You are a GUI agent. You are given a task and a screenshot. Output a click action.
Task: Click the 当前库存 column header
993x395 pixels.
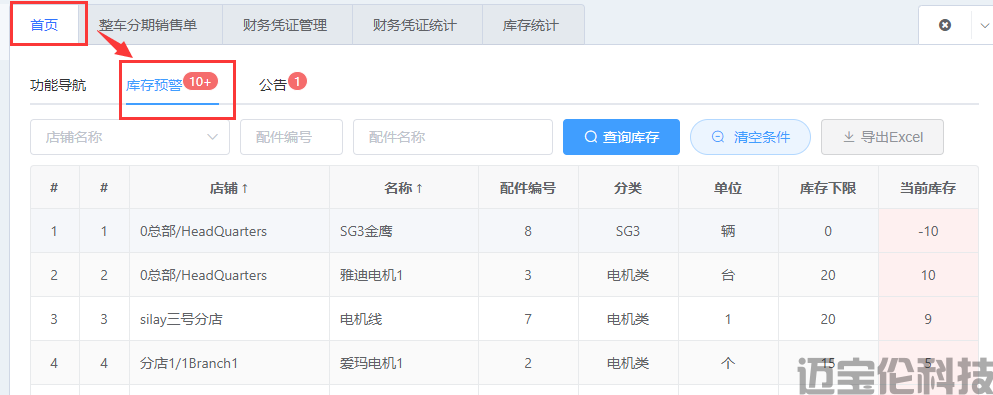[x=928, y=188]
